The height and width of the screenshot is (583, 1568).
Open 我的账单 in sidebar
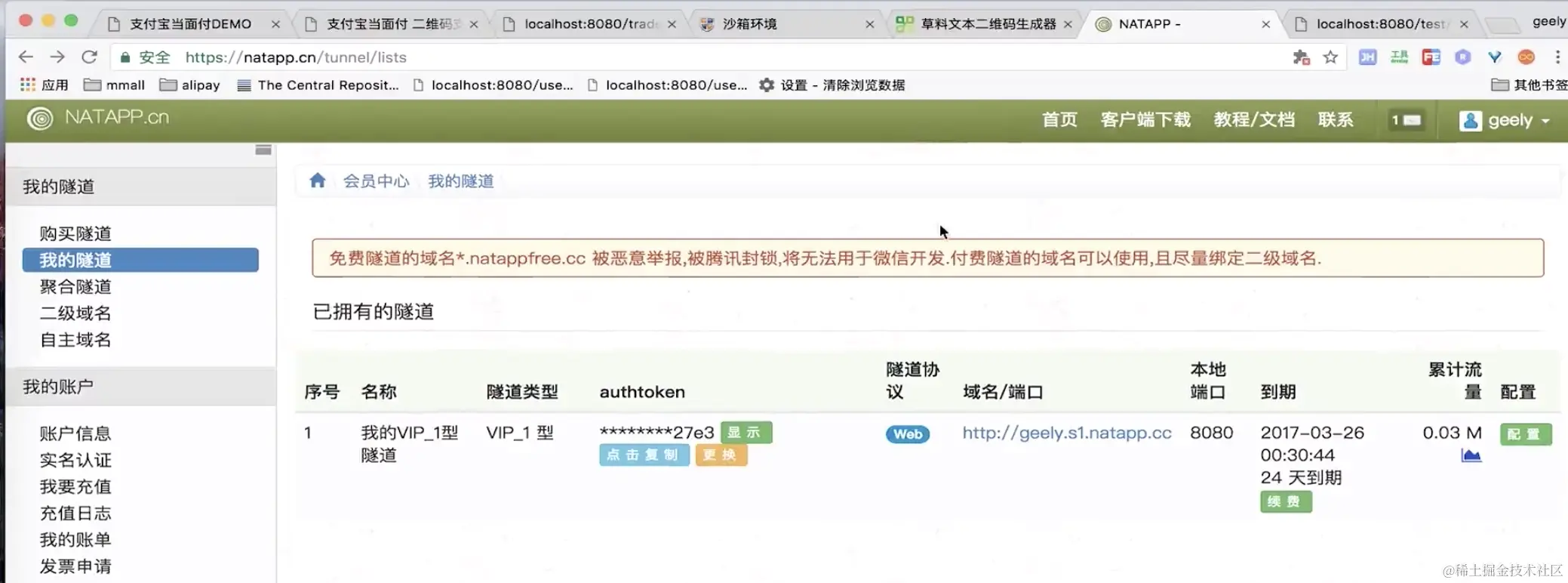[75, 539]
